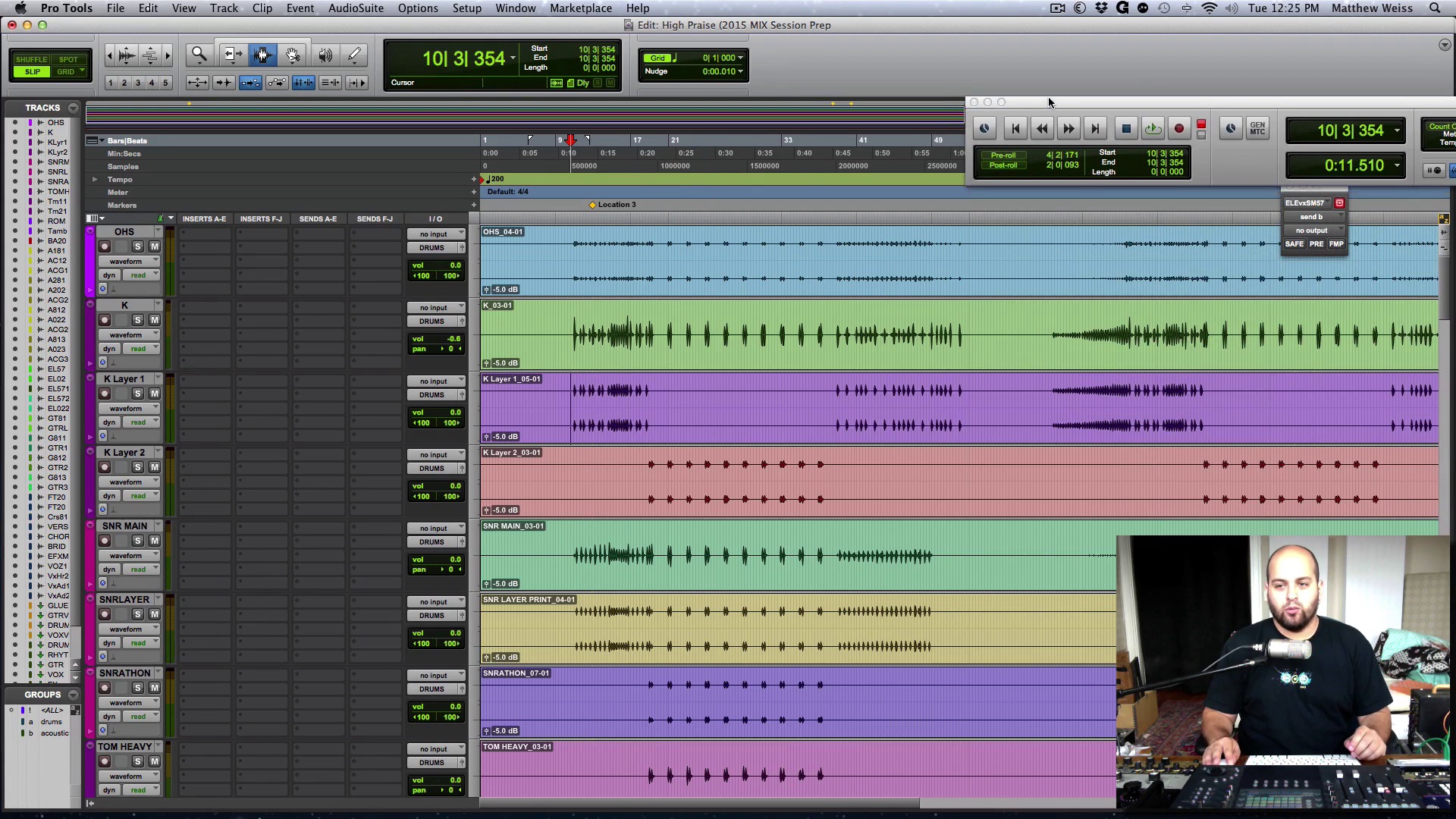
Task: Open the Event menu
Action: 300,8
